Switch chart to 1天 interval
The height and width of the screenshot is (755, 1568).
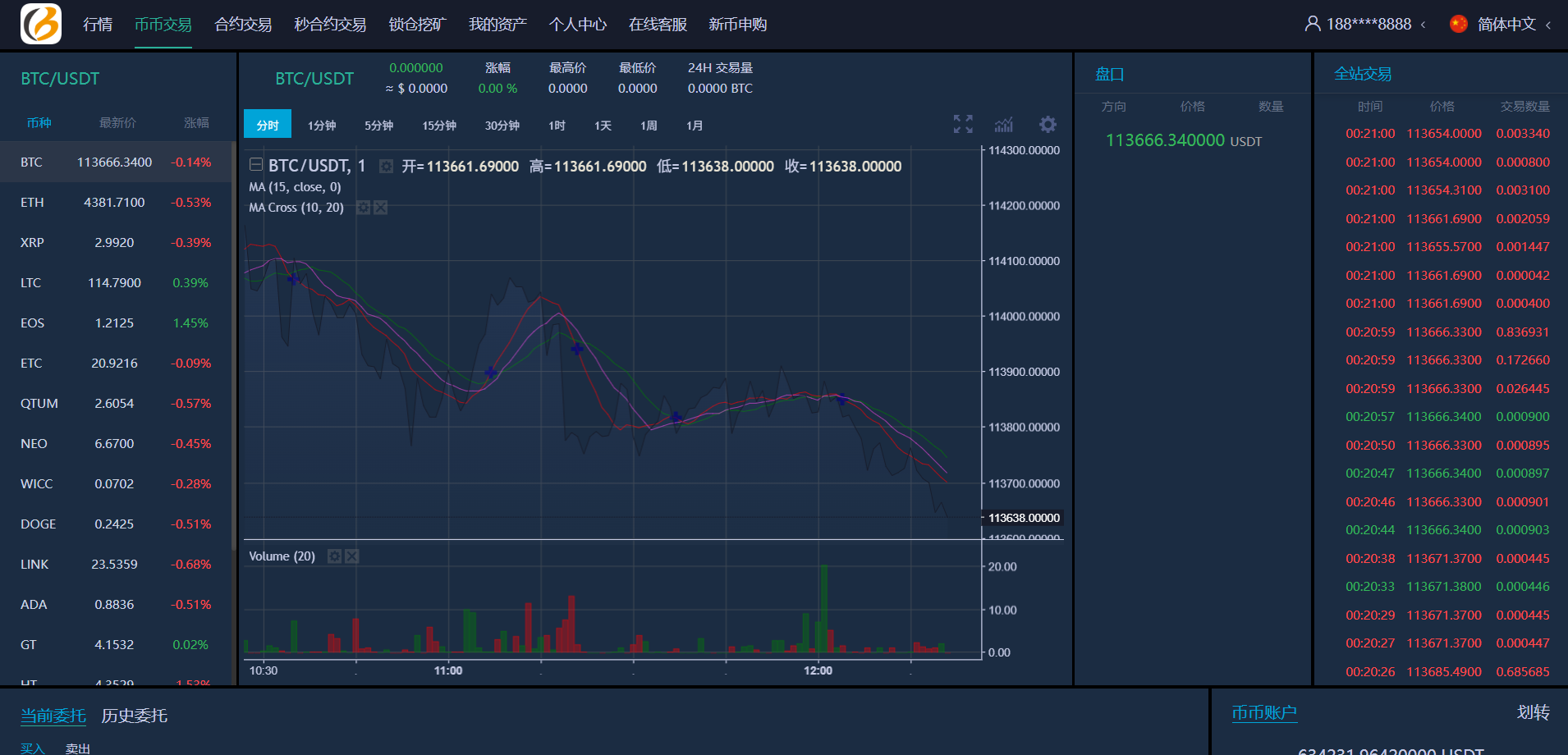(603, 126)
